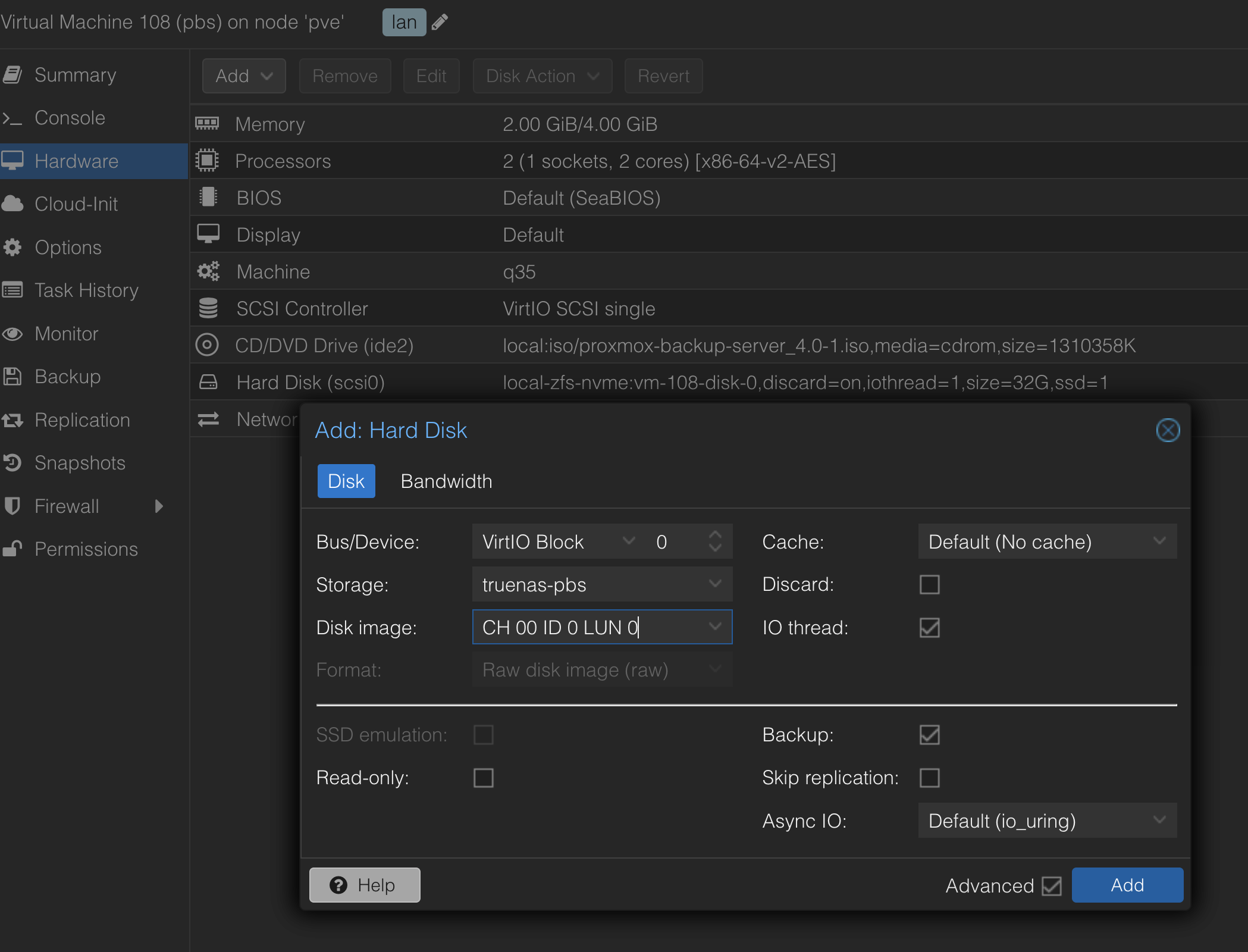1248x952 pixels.
Task: Click the SCSI Controller database icon
Action: coord(208,308)
